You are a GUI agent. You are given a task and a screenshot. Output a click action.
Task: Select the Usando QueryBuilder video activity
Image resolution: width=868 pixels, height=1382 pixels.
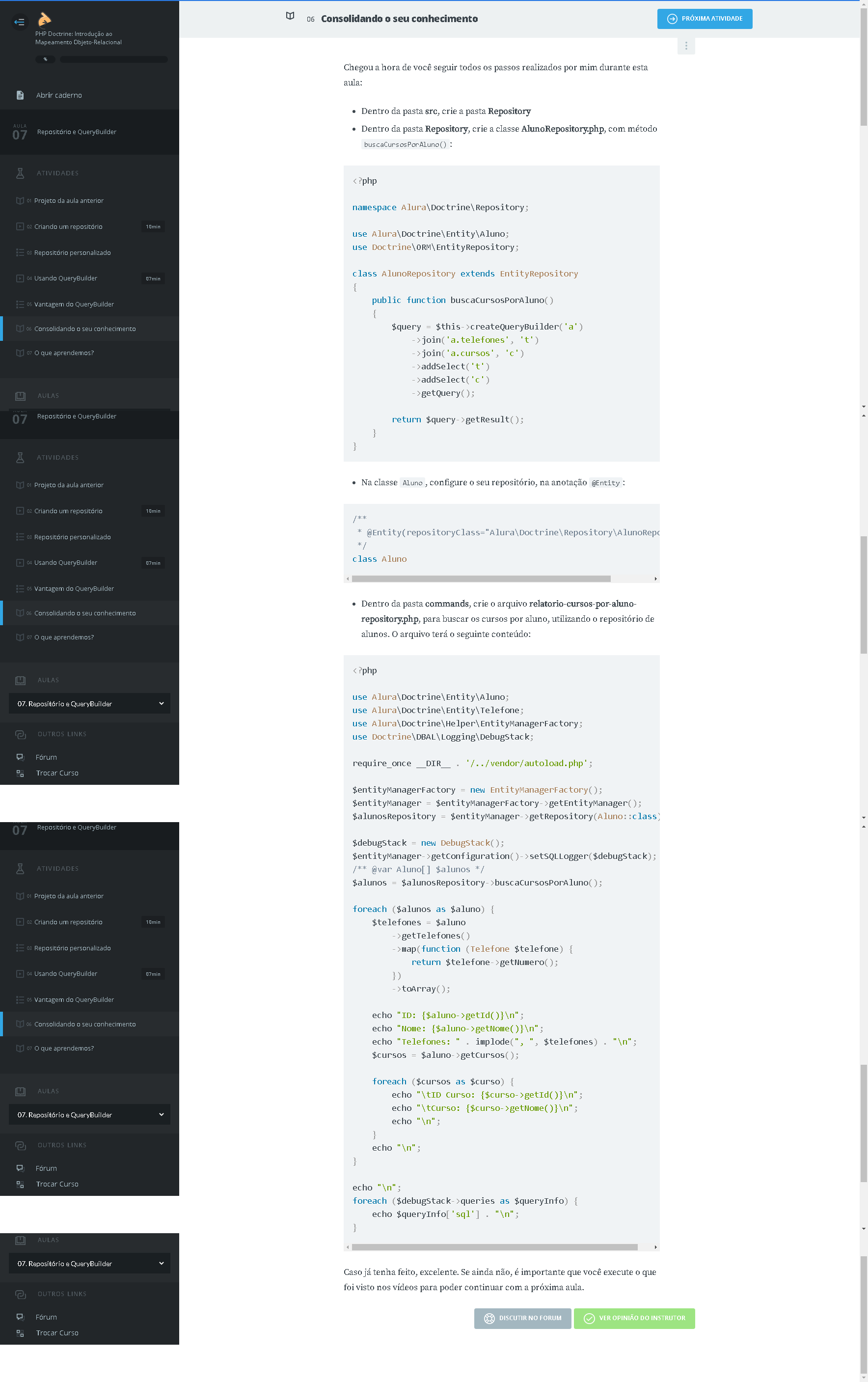(x=65, y=278)
